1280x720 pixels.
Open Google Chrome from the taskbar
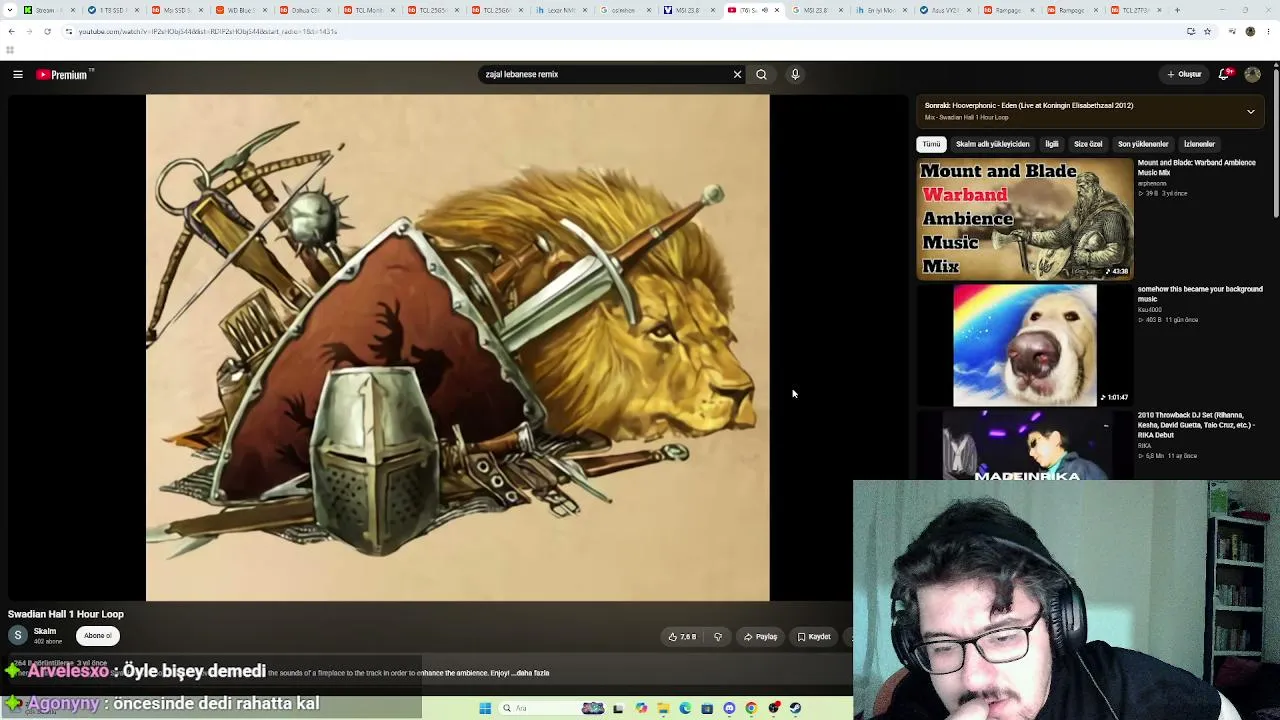pos(751,708)
